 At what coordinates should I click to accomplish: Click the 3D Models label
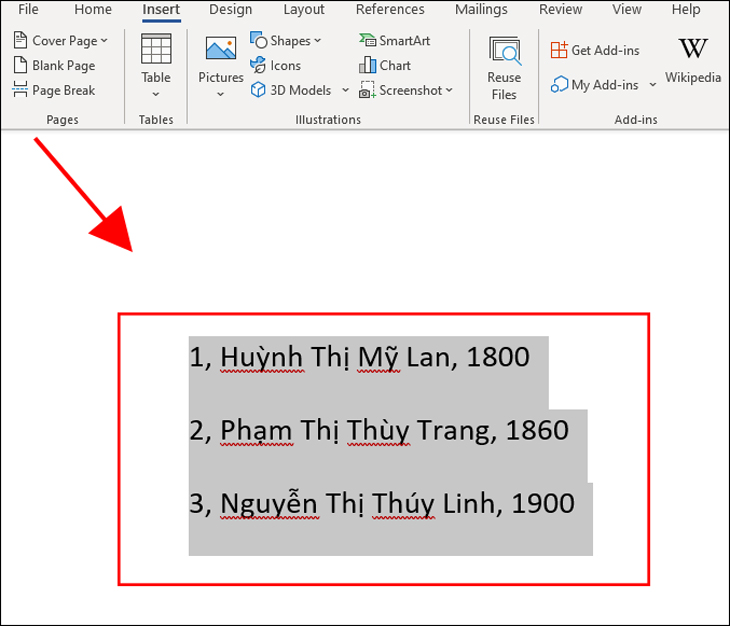(x=301, y=90)
